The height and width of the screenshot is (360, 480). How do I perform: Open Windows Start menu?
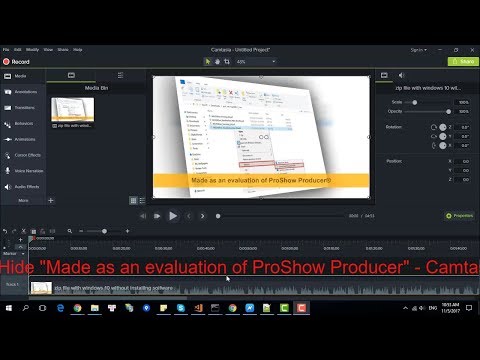[9, 308]
